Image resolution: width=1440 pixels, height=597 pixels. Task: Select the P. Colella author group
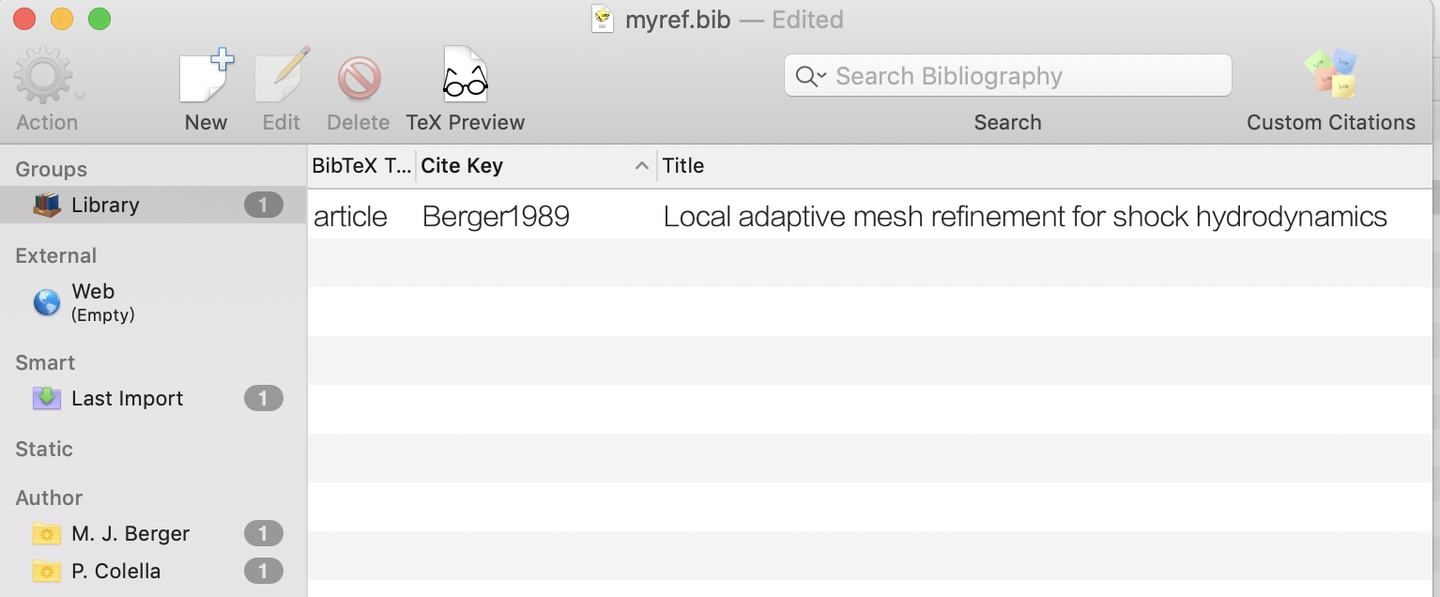pyautogui.click(x=116, y=571)
